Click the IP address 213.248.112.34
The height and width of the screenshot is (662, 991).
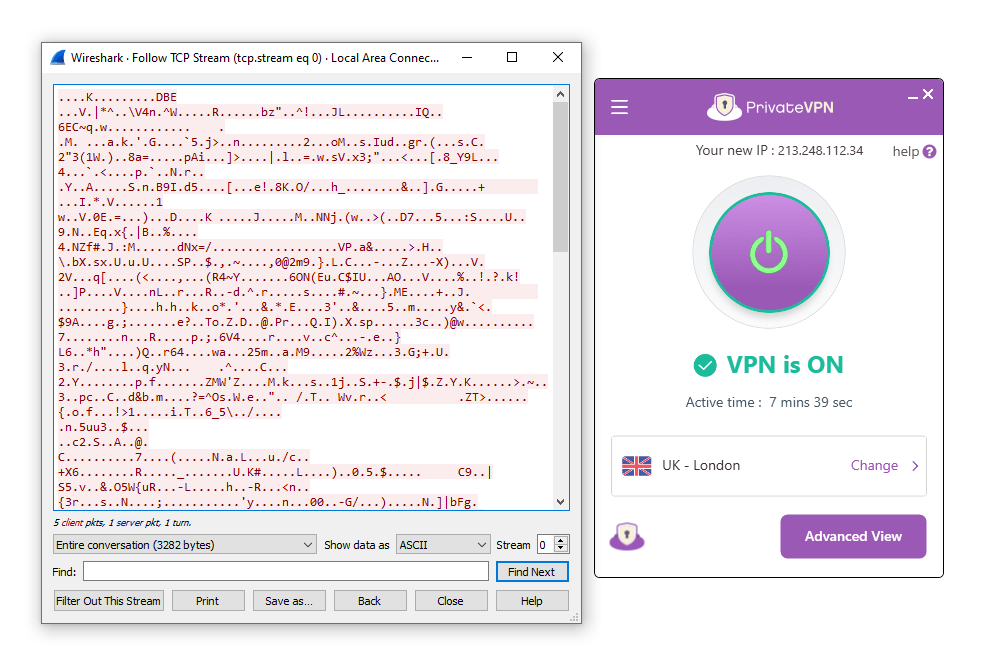[820, 150]
